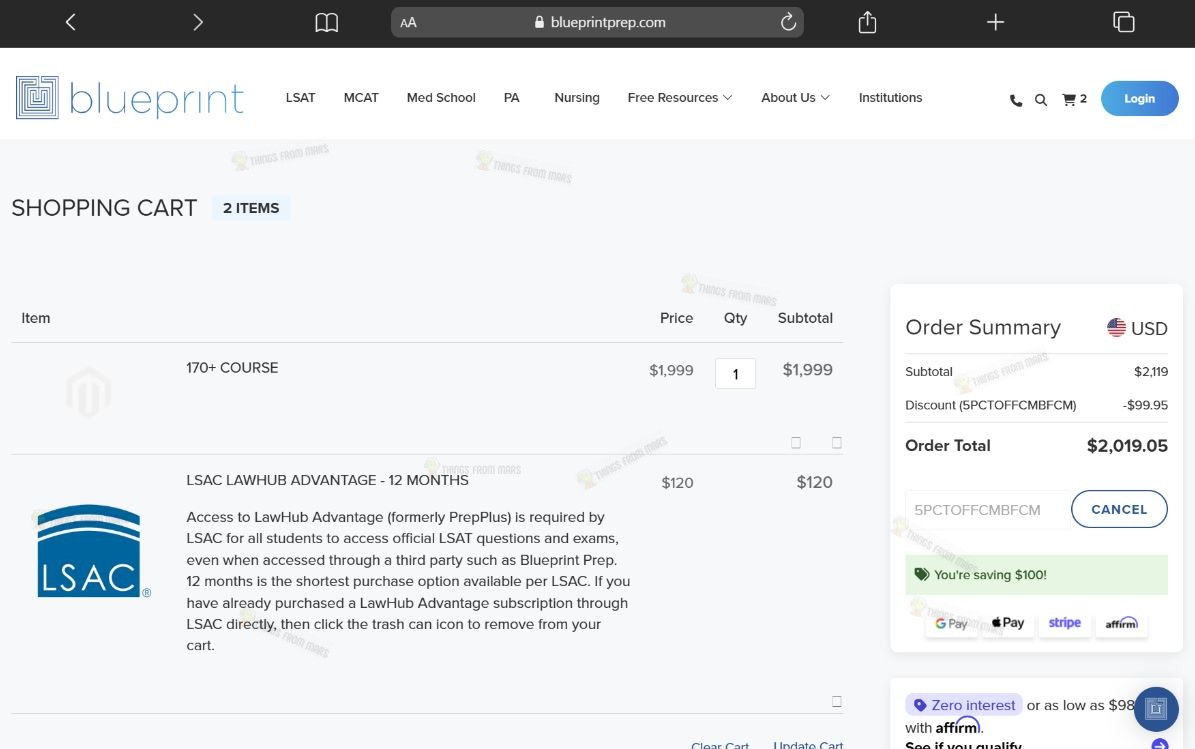
Task: Show all open tabs with the tabs icon
Action: 1123,23
